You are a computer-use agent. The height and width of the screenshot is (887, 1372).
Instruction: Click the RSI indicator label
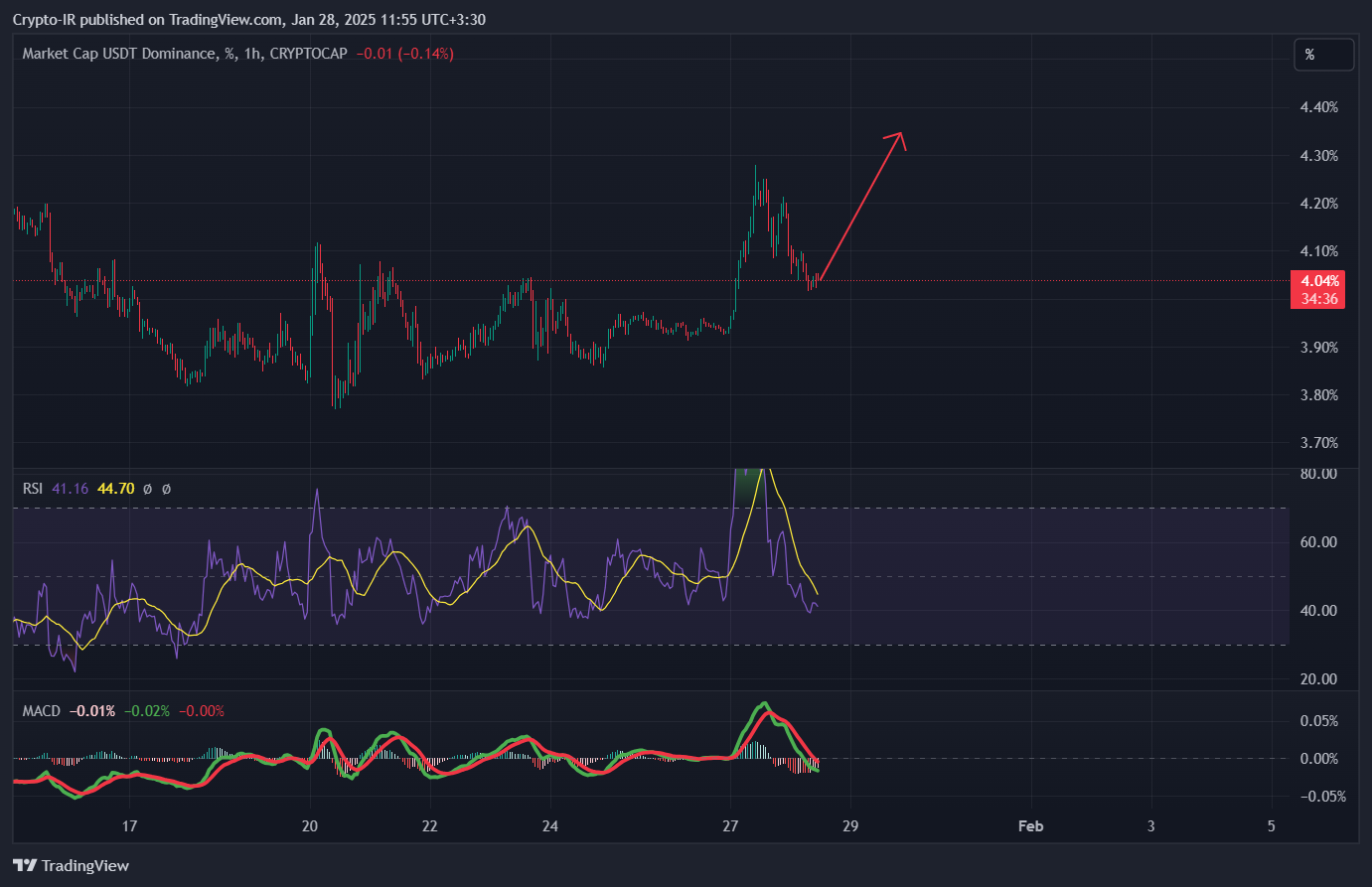[33, 489]
